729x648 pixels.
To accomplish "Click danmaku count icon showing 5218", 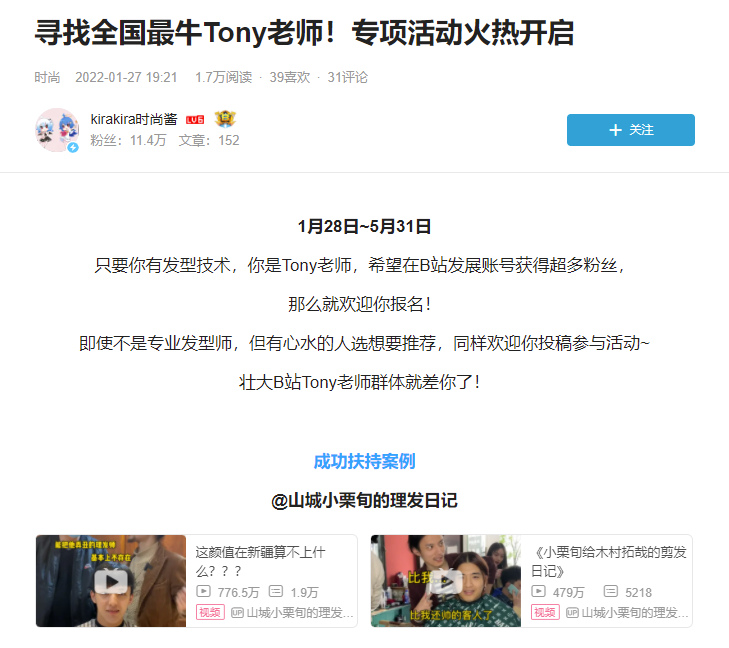I will pos(610,591).
